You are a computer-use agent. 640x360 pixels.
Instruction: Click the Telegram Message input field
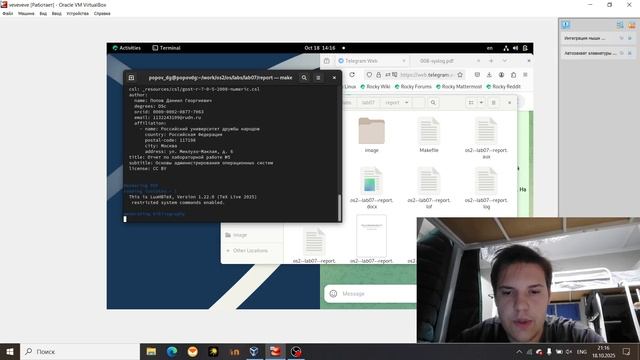(378, 293)
